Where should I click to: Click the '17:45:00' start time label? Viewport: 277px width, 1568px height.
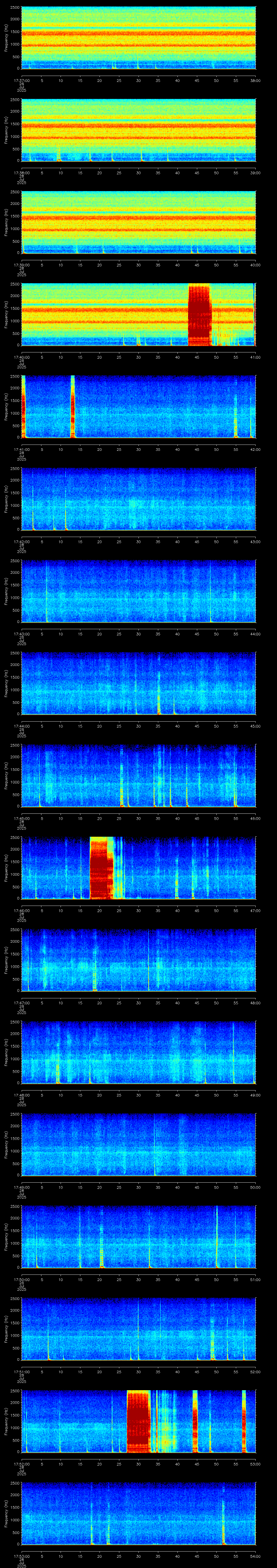pyautogui.click(x=21, y=818)
